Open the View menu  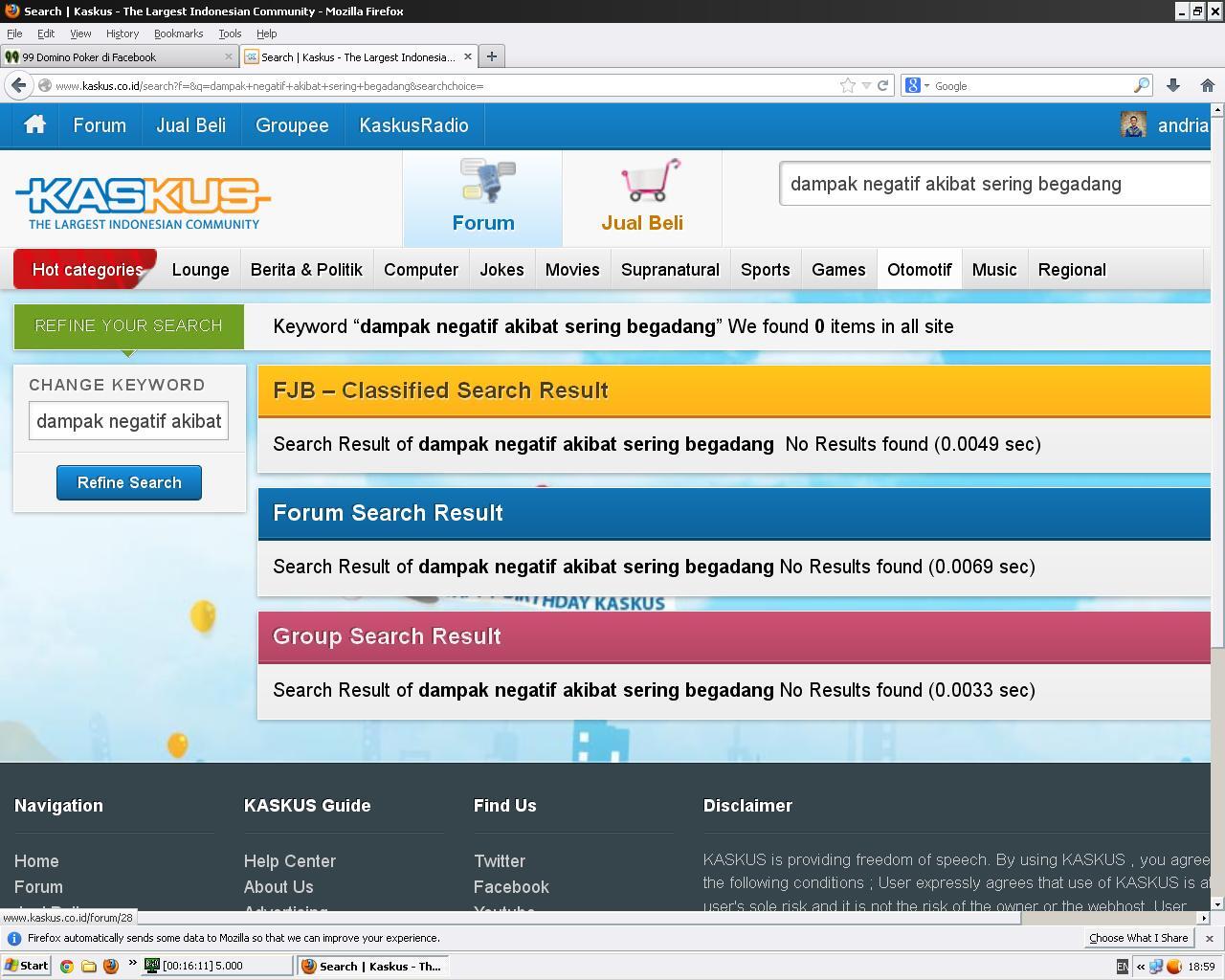(80, 33)
